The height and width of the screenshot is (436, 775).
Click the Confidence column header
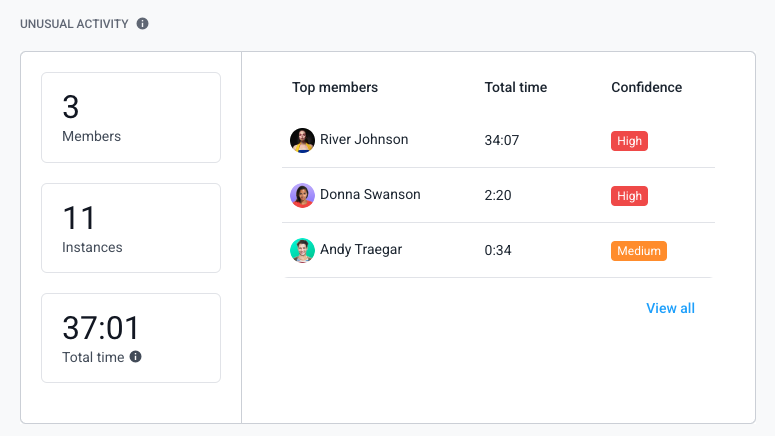click(646, 87)
